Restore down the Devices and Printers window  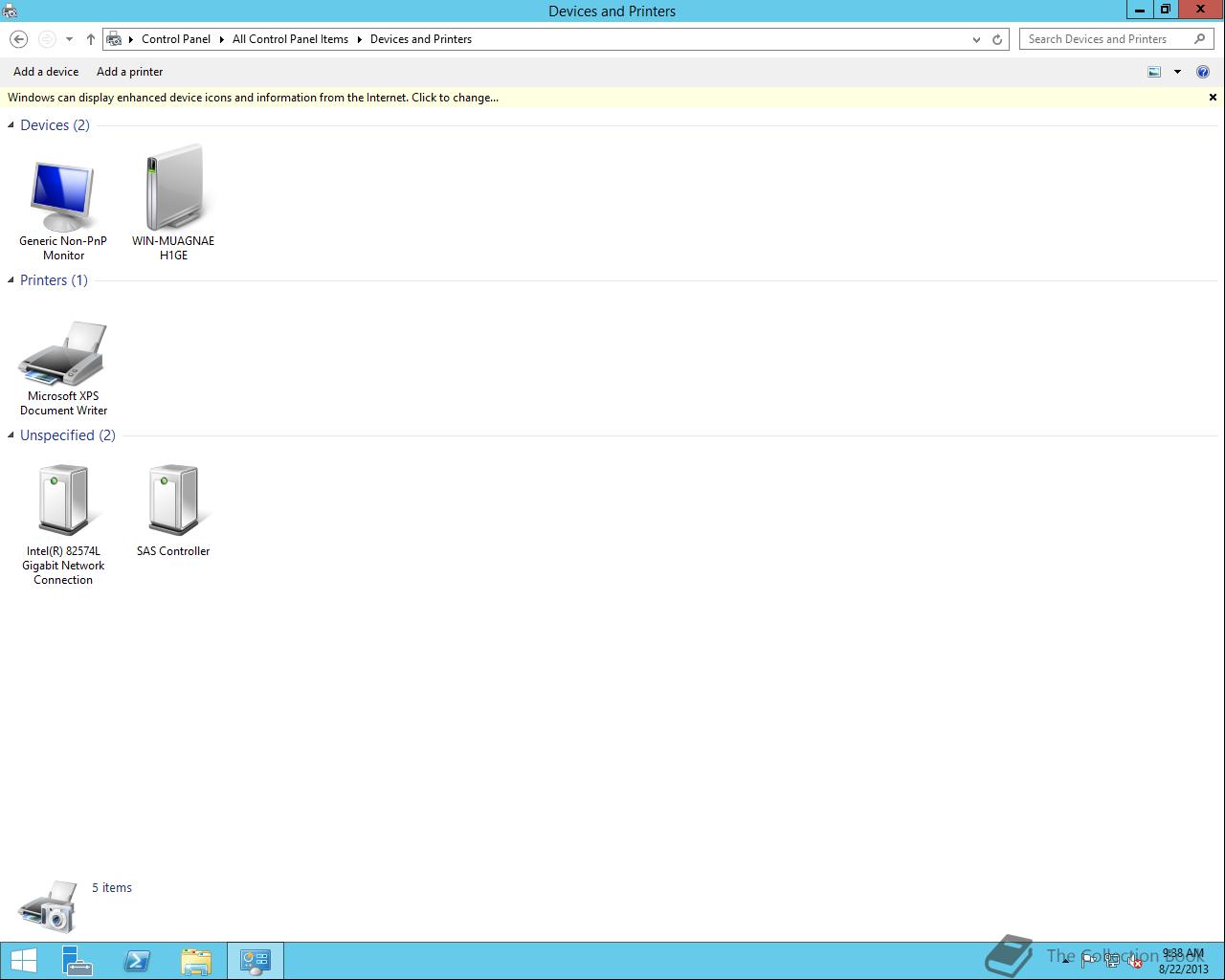click(x=1165, y=10)
